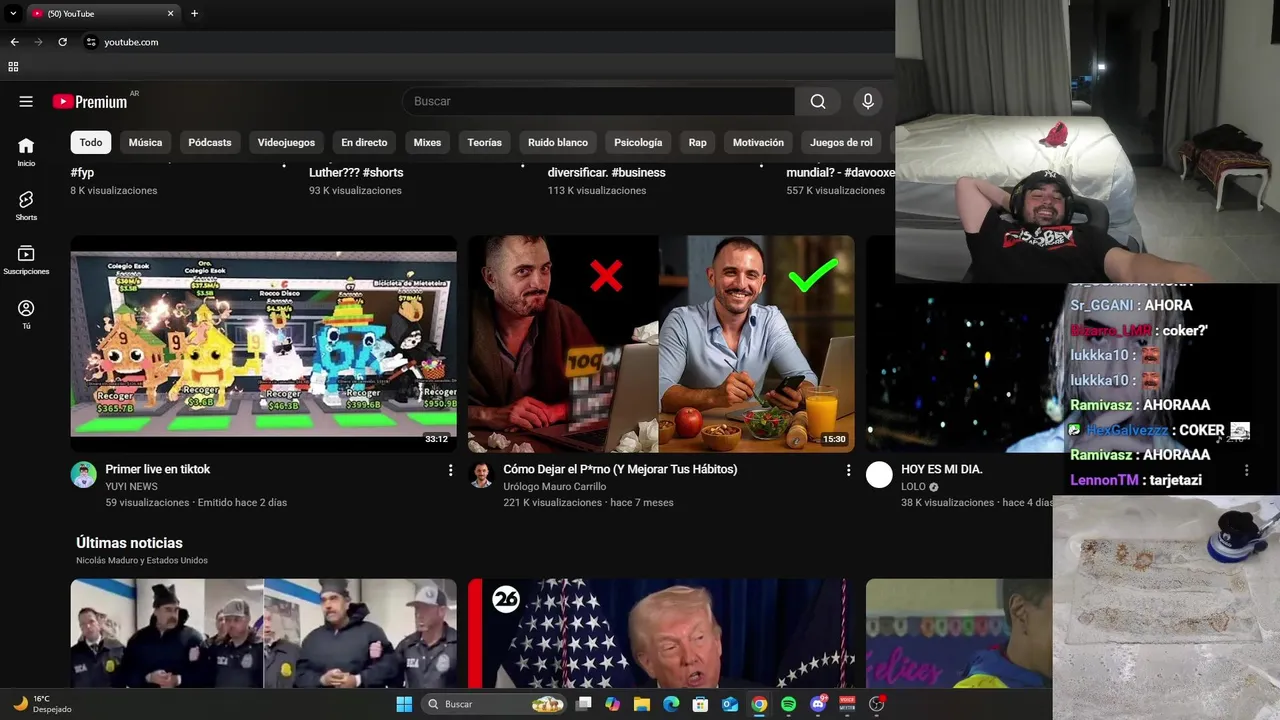Open Suscripciones in the sidebar

(26, 260)
